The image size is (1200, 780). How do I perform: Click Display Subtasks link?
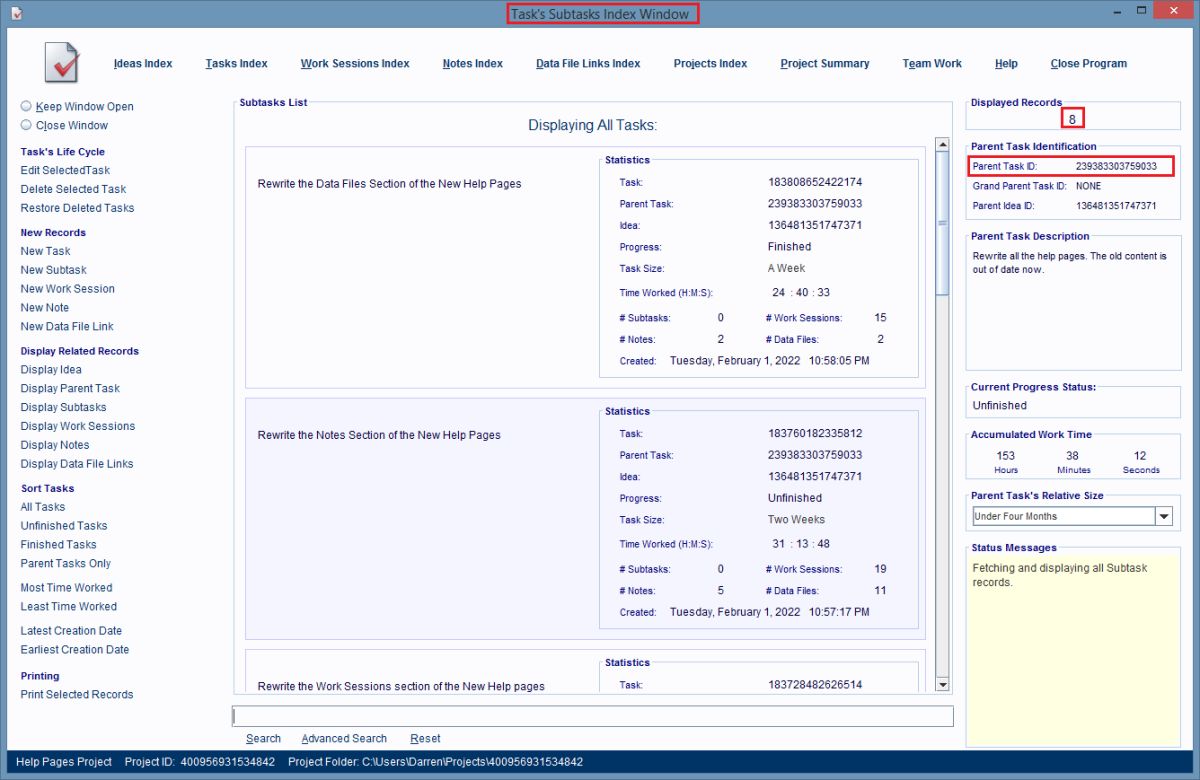(x=63, y=407)
